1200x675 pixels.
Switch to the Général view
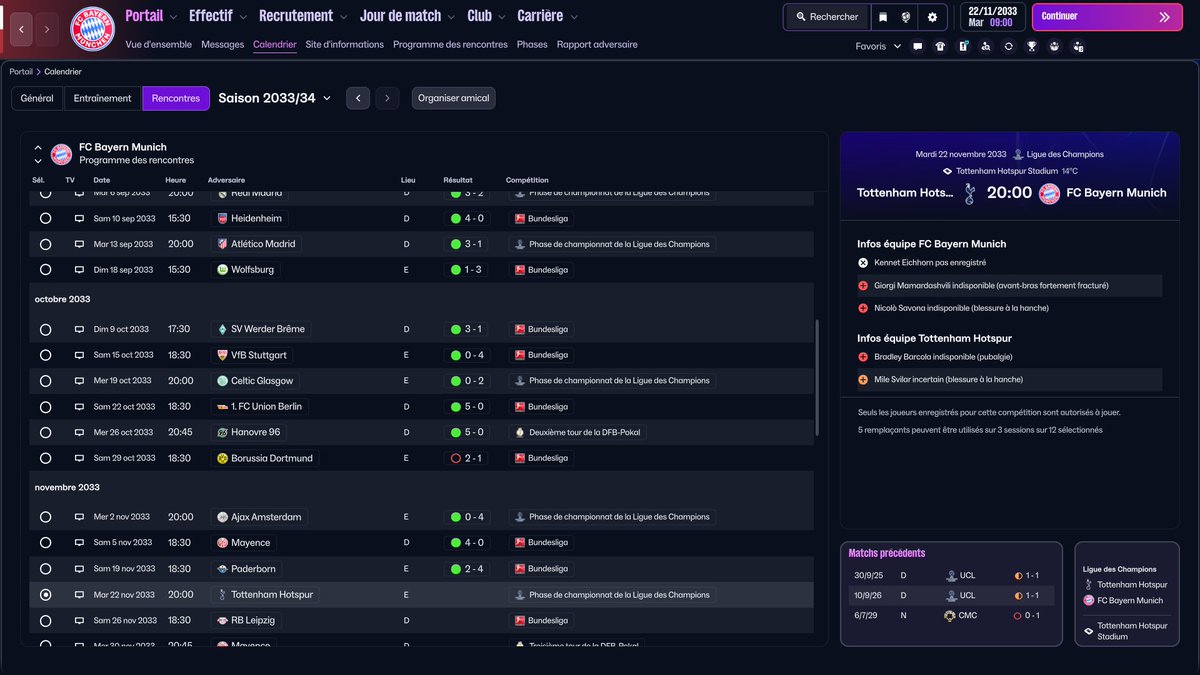[37, 98]
